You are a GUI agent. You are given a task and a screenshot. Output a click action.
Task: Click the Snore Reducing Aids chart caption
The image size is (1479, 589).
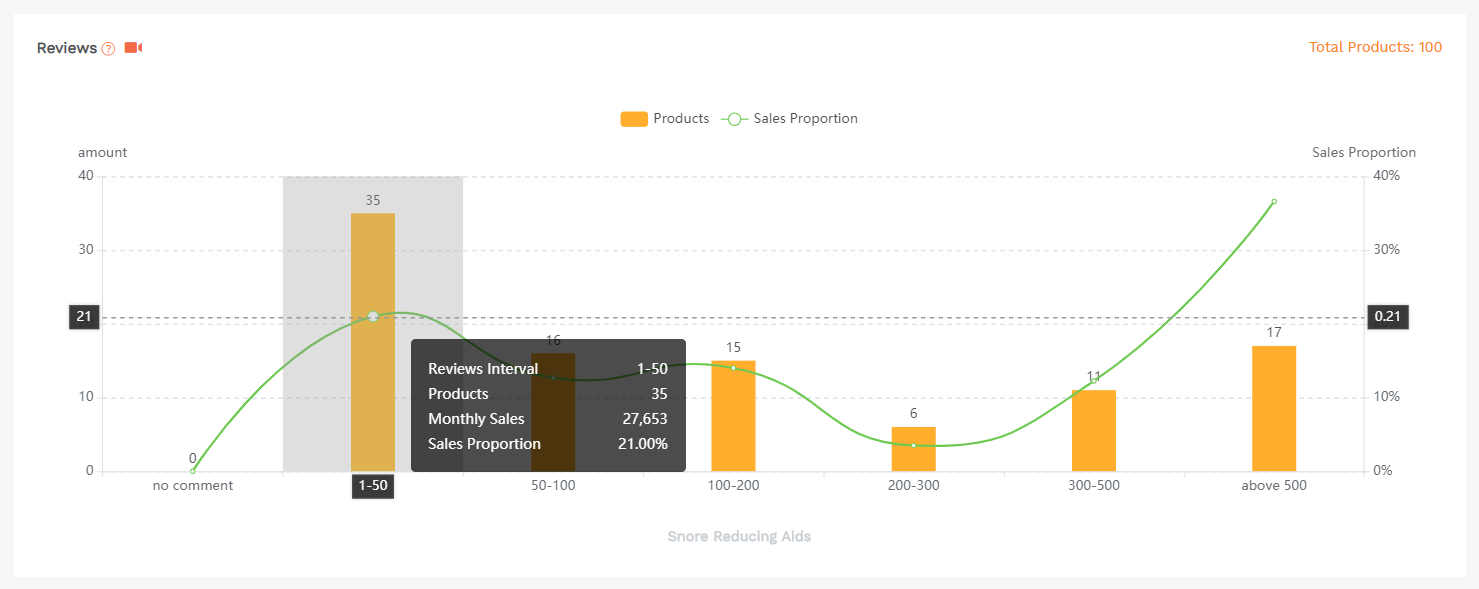coord(739,537)
